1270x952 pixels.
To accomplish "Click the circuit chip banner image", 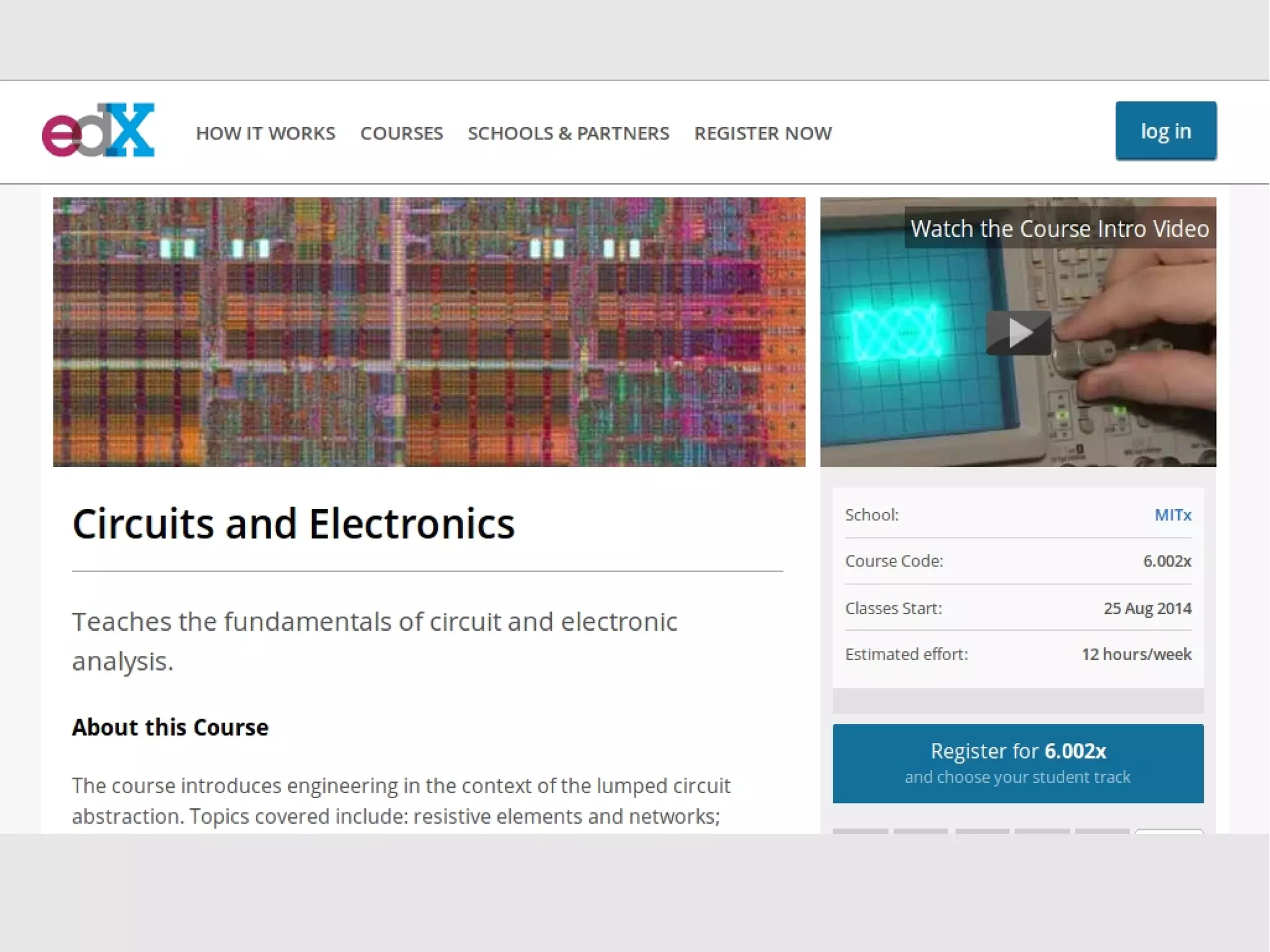I will (x=429, y=332).
